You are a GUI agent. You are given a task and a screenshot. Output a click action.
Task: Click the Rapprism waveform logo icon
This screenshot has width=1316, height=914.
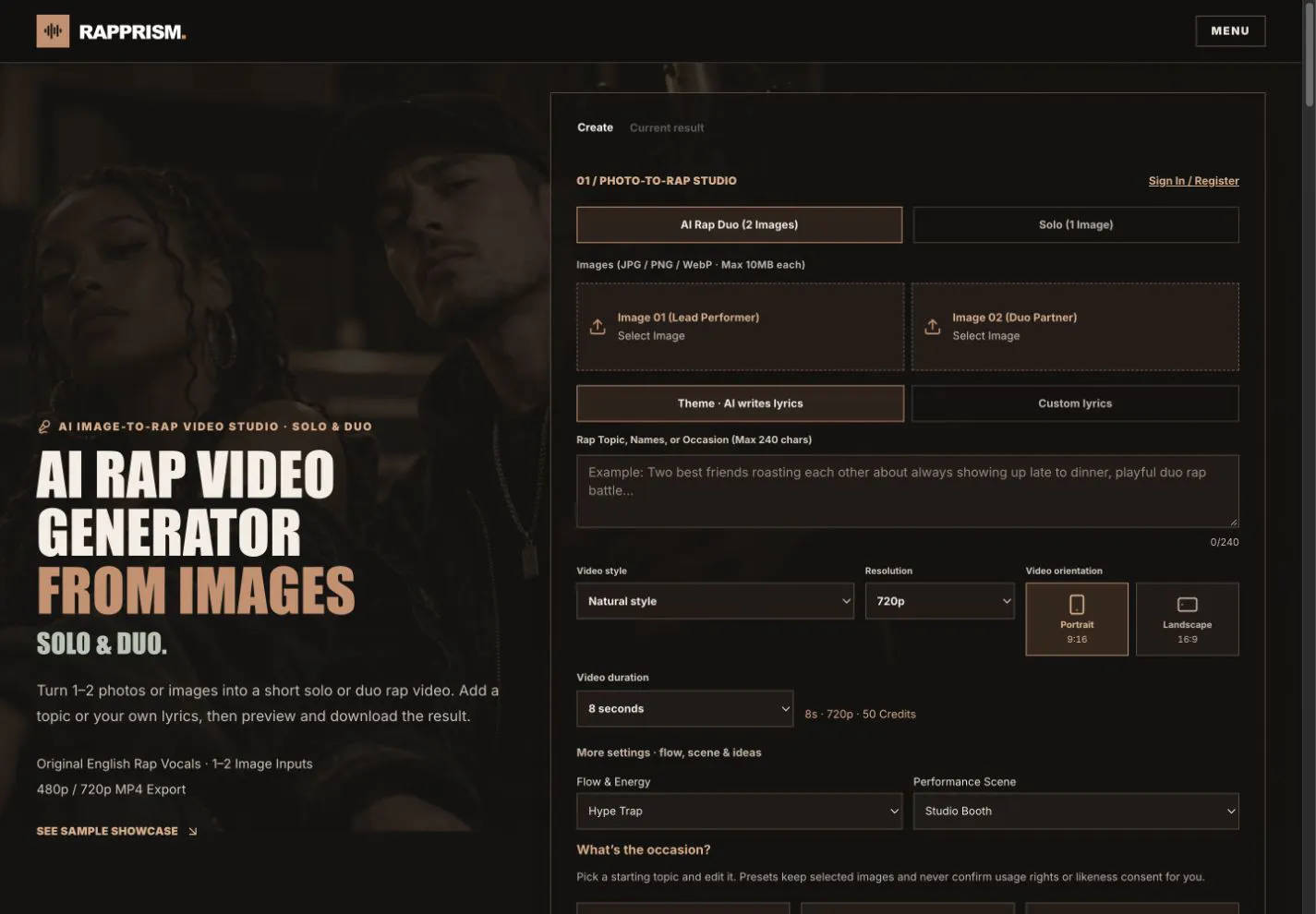53,31
